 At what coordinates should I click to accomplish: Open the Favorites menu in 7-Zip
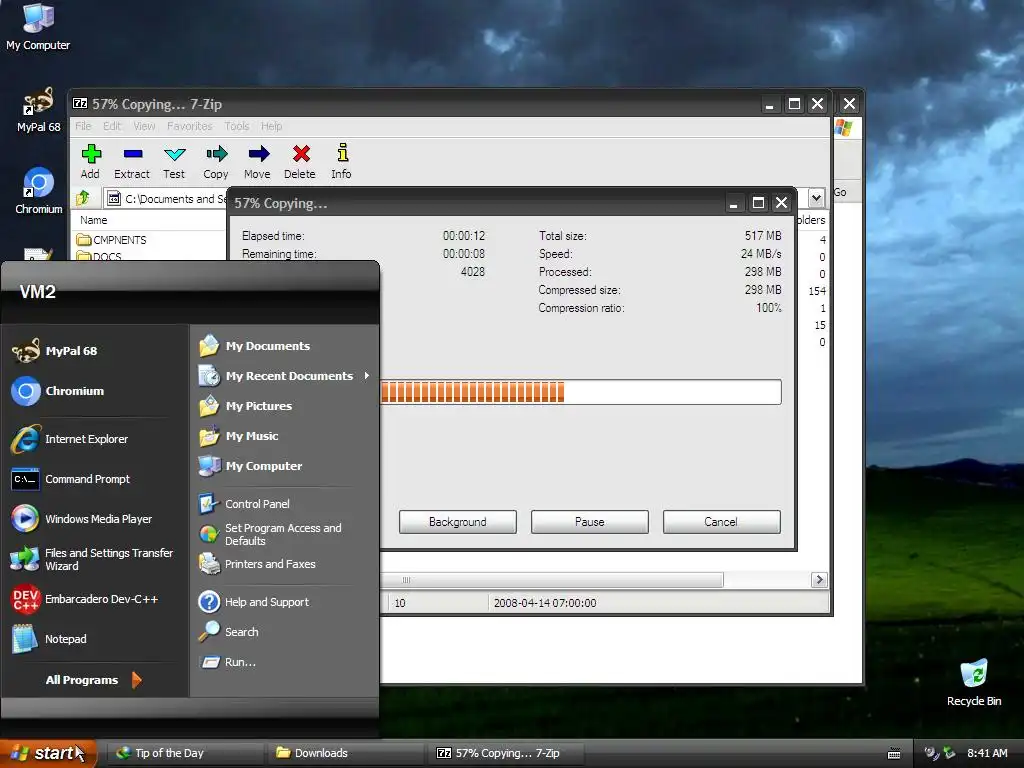(189, 126)
